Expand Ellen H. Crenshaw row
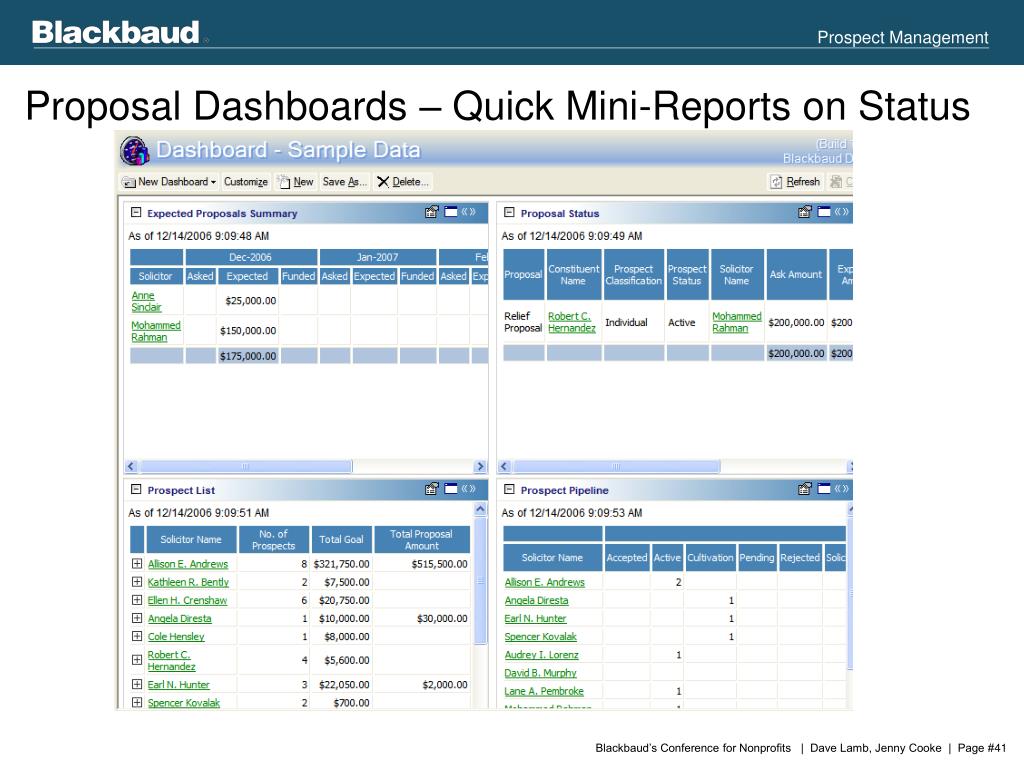 [x=136, y=600]
